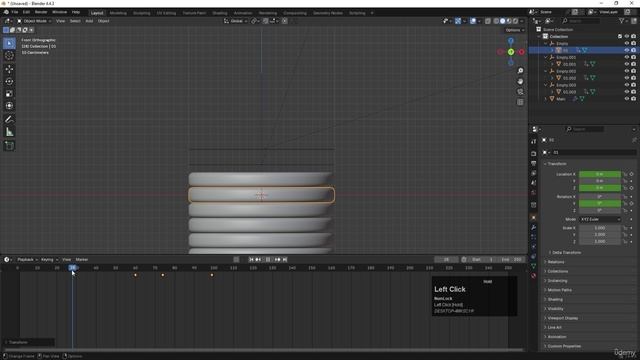This screenshot has width=640, height=360.
Task: Open the Render properties tab
Action: click(533, 153)
